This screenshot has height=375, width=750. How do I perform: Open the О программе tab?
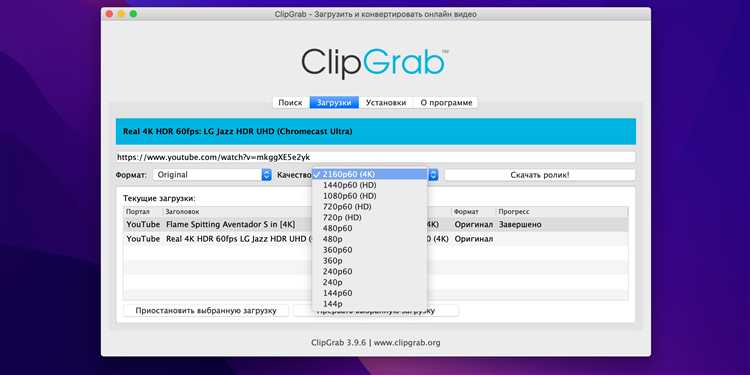click(x=446, y=102)
